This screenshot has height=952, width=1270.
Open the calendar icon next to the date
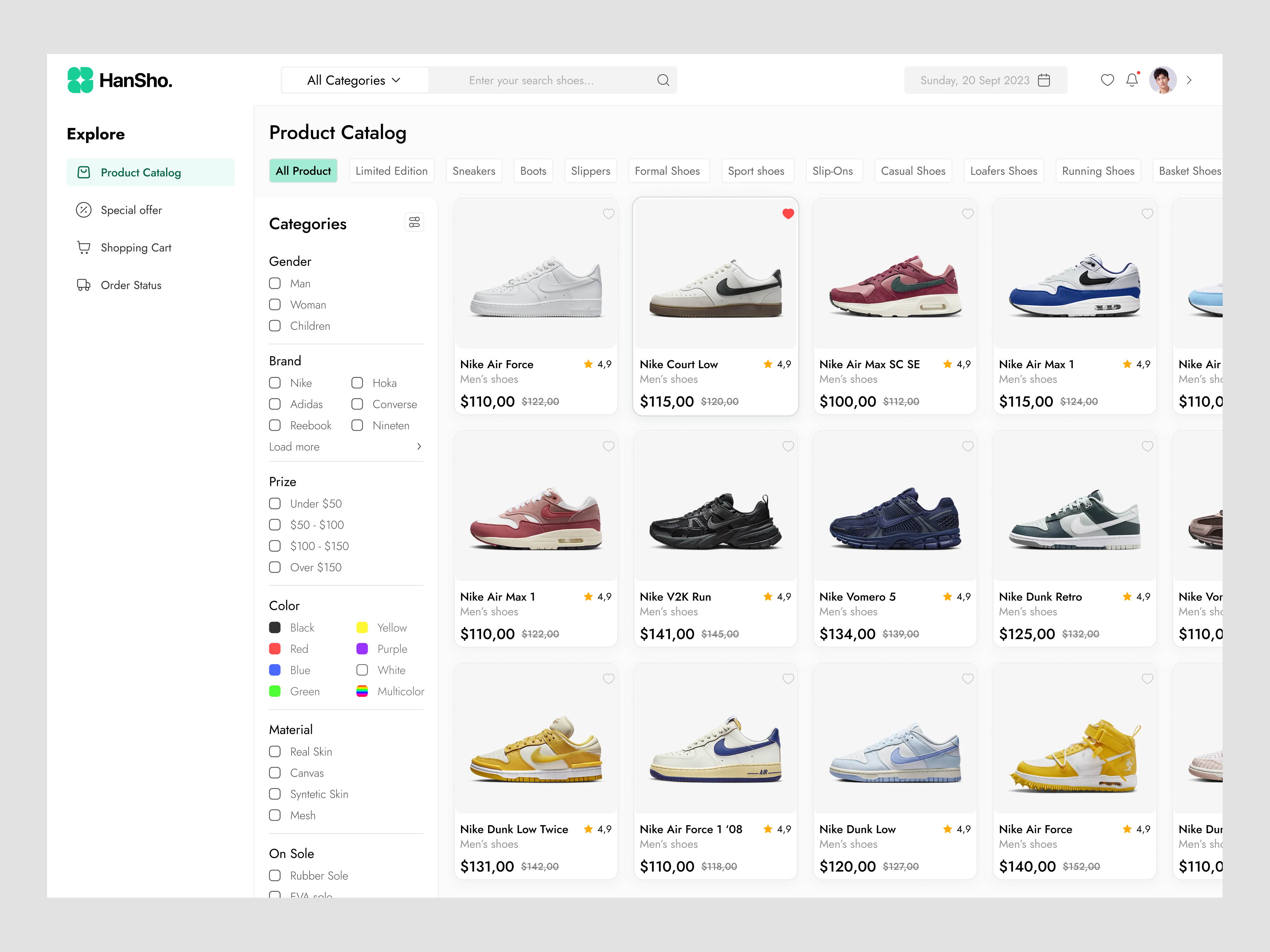[1044, 80]
